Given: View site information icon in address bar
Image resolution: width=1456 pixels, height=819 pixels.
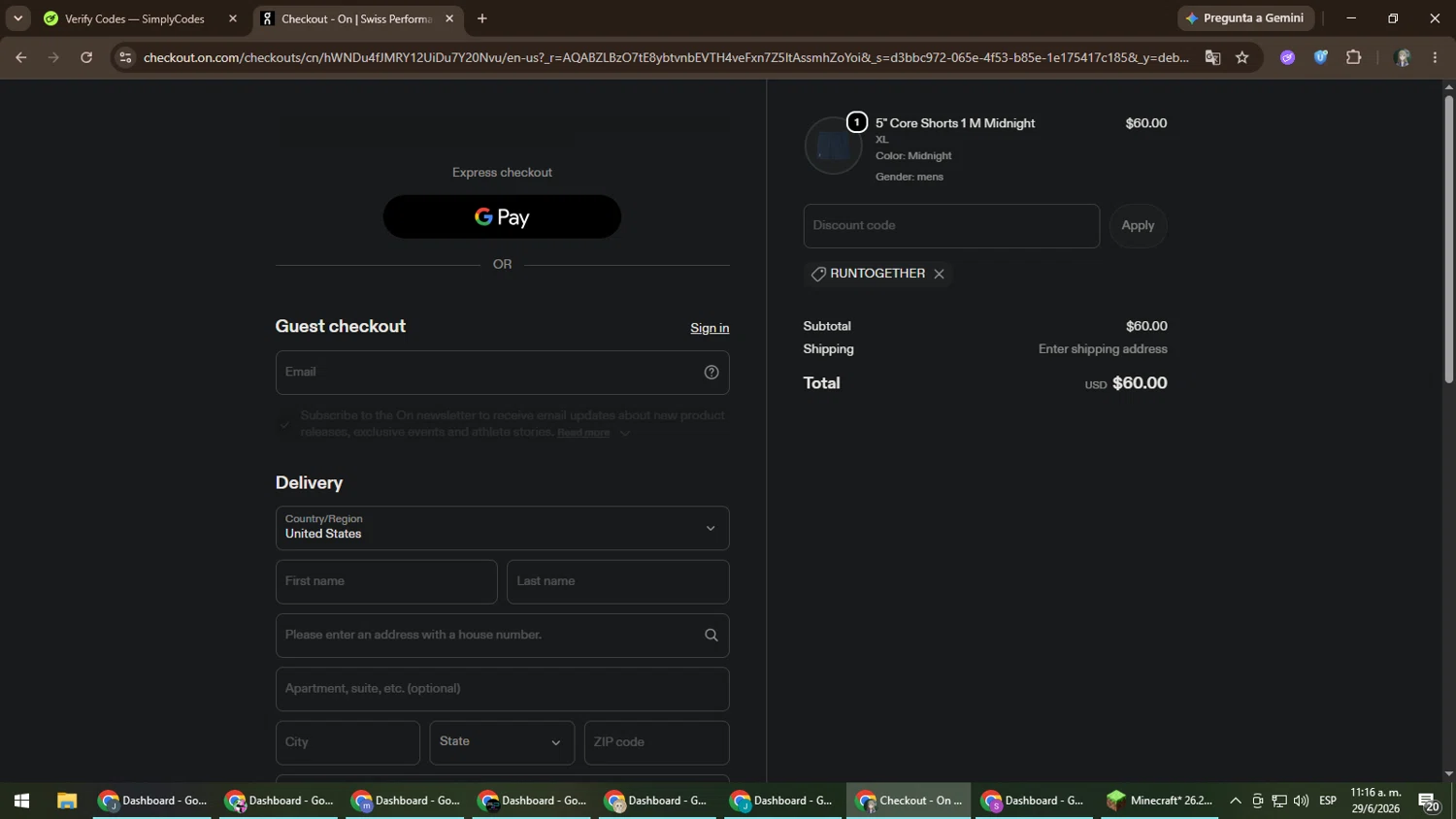Looking at the screenshot, I should 125,58.
